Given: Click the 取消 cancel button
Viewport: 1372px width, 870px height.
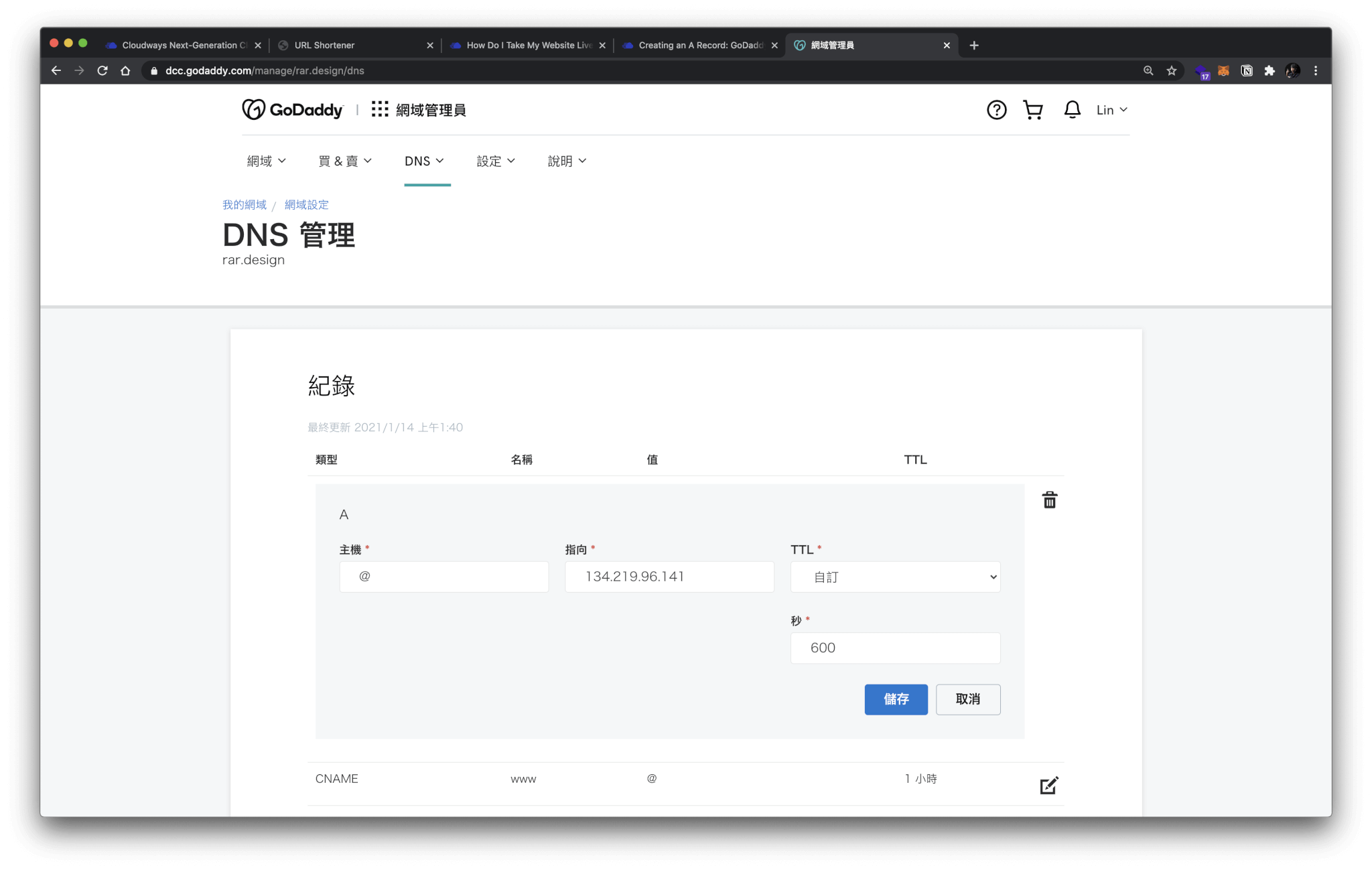Looking at the screenshot, I should tap(967, 699).
